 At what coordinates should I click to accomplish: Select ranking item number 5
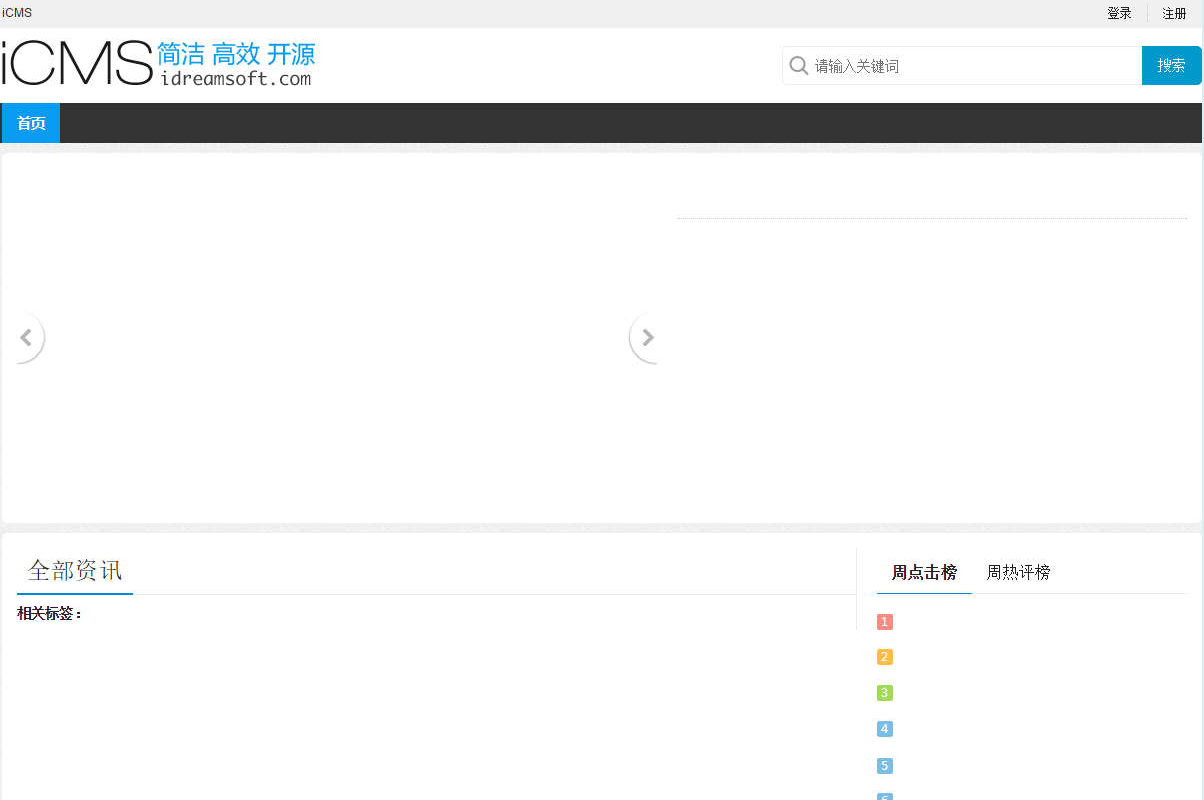(x=884, y=765)
